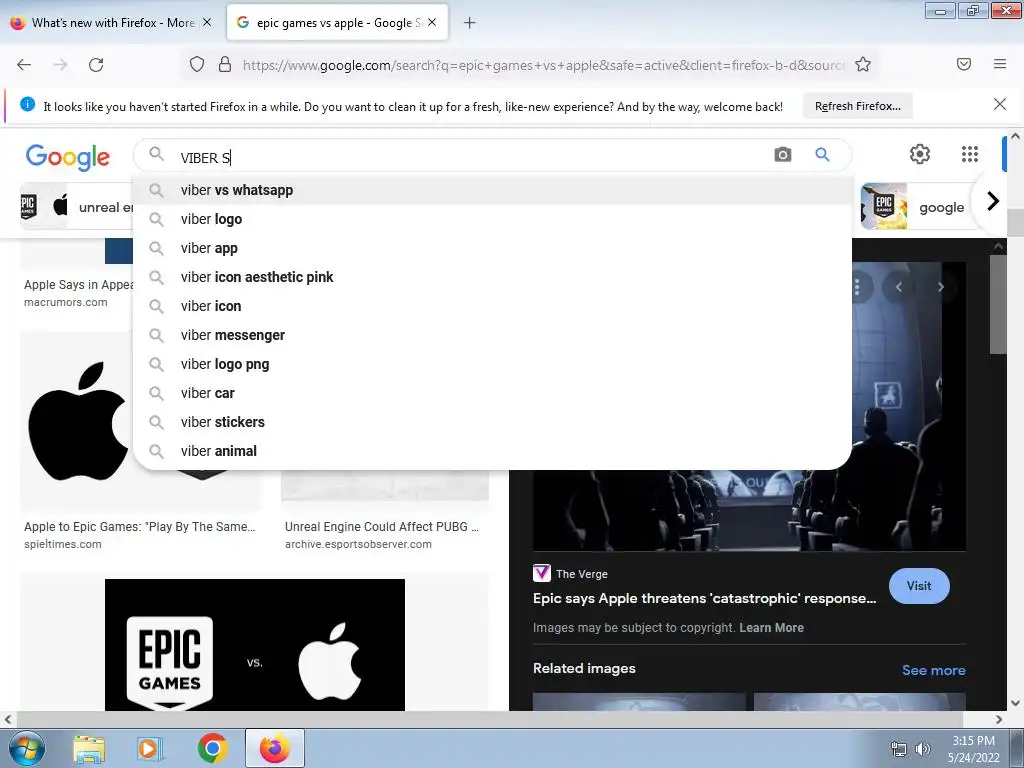Select suggestion 'viber stickers'
The width and height of the screenshot is (1024, 768).
[492, 422]
